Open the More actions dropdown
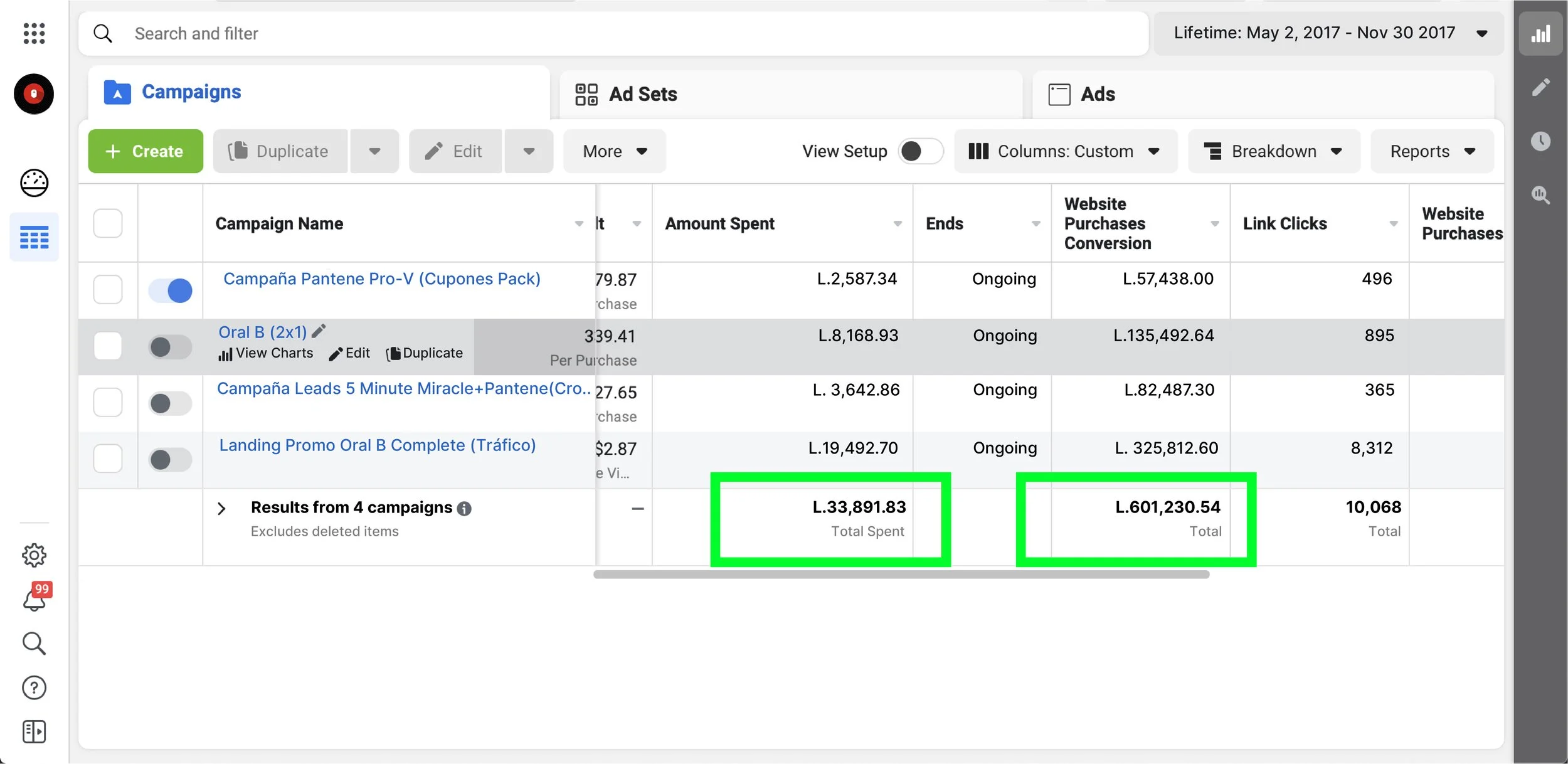 click(614, 151)
